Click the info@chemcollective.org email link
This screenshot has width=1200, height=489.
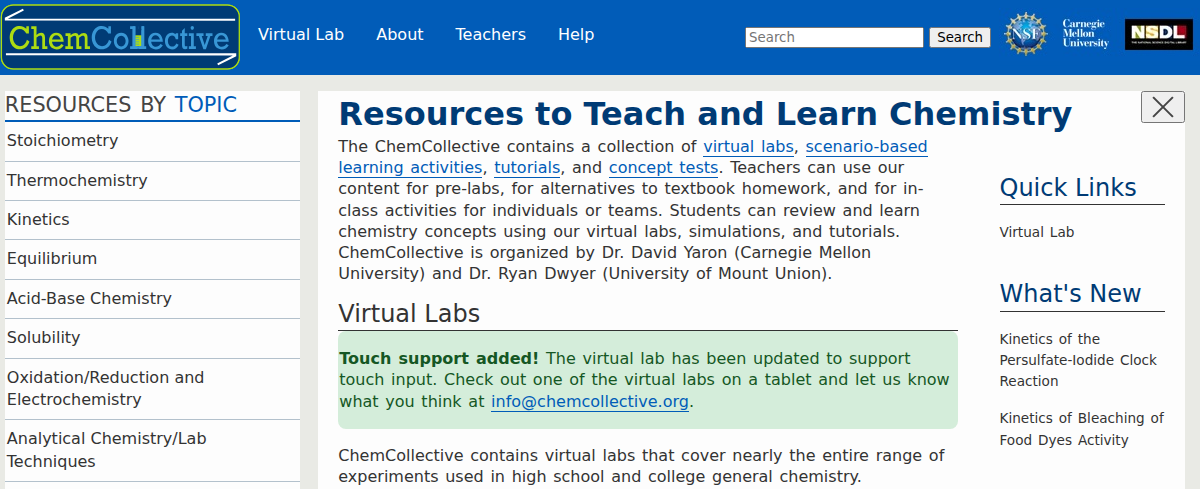pos(590,402)
